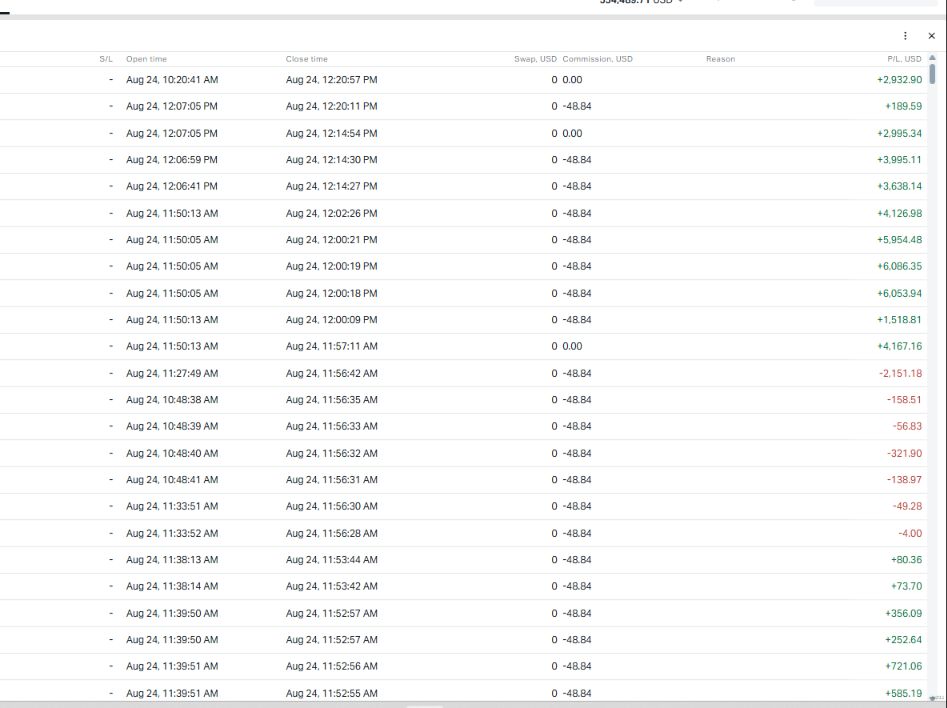Click open time Aug 24, 11:33:51 AM
947x708 pixels.
172,507
